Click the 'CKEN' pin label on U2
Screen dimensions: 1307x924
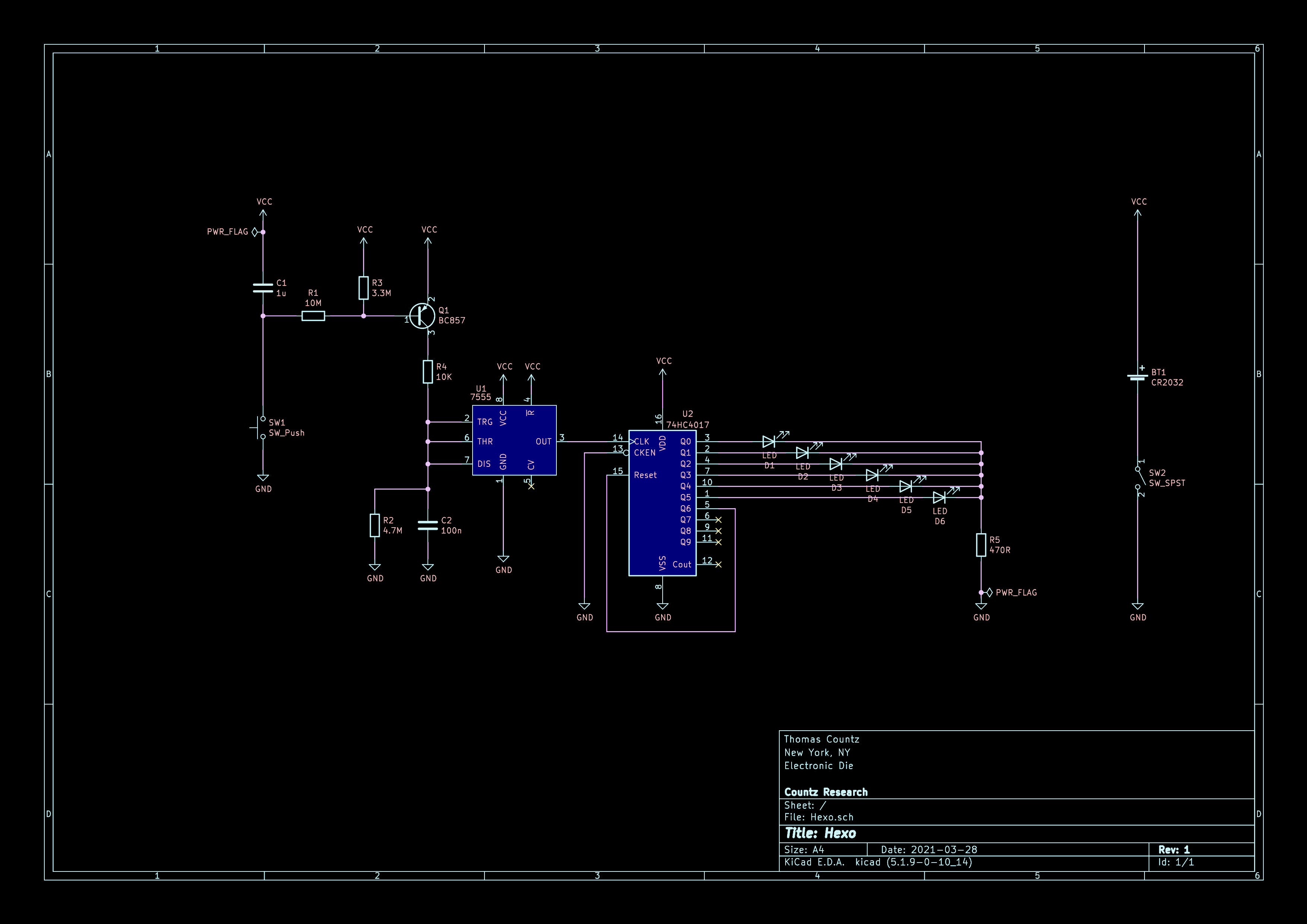(645, 453)
